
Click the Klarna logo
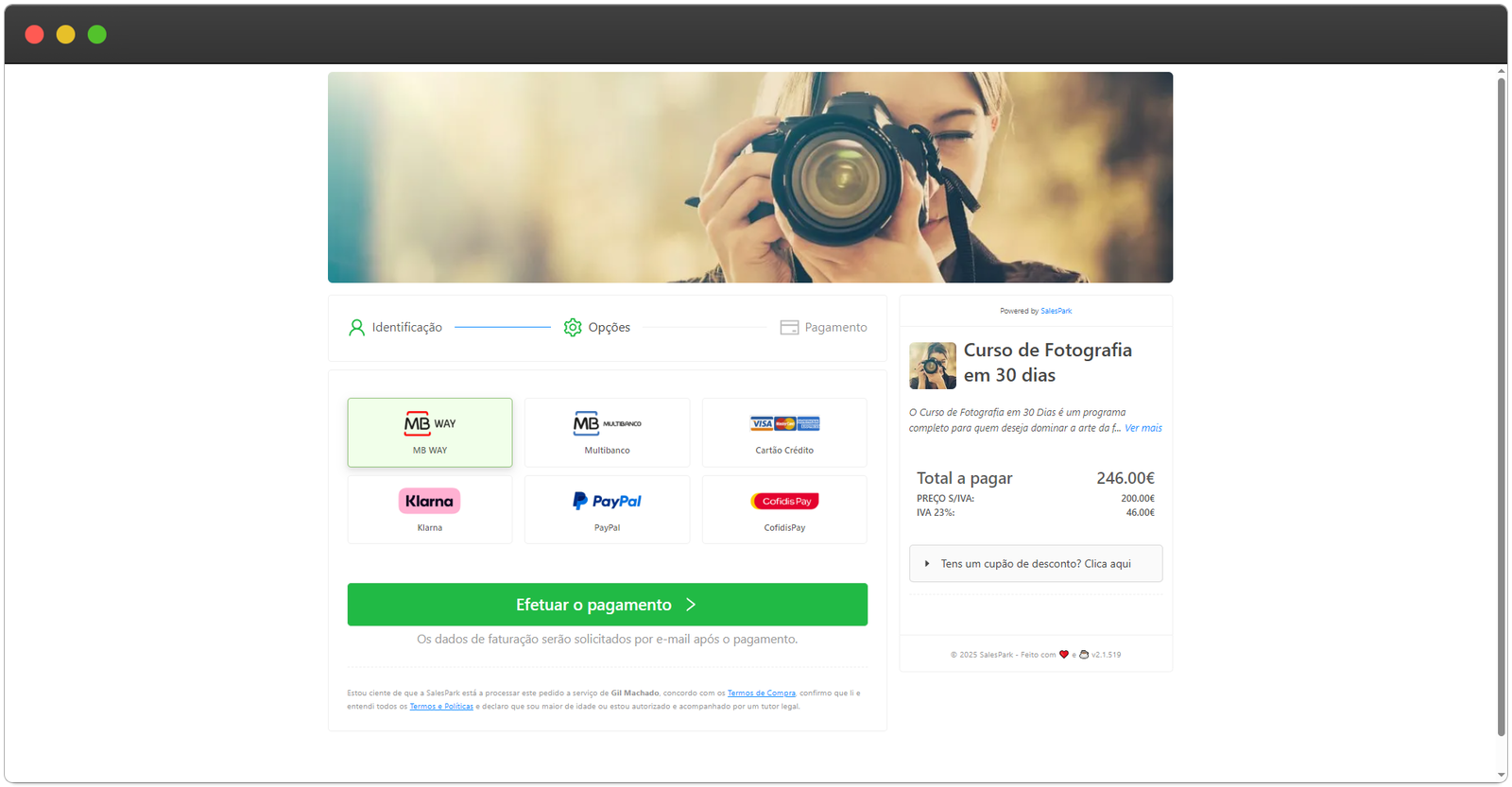click(x=429, y=501)
